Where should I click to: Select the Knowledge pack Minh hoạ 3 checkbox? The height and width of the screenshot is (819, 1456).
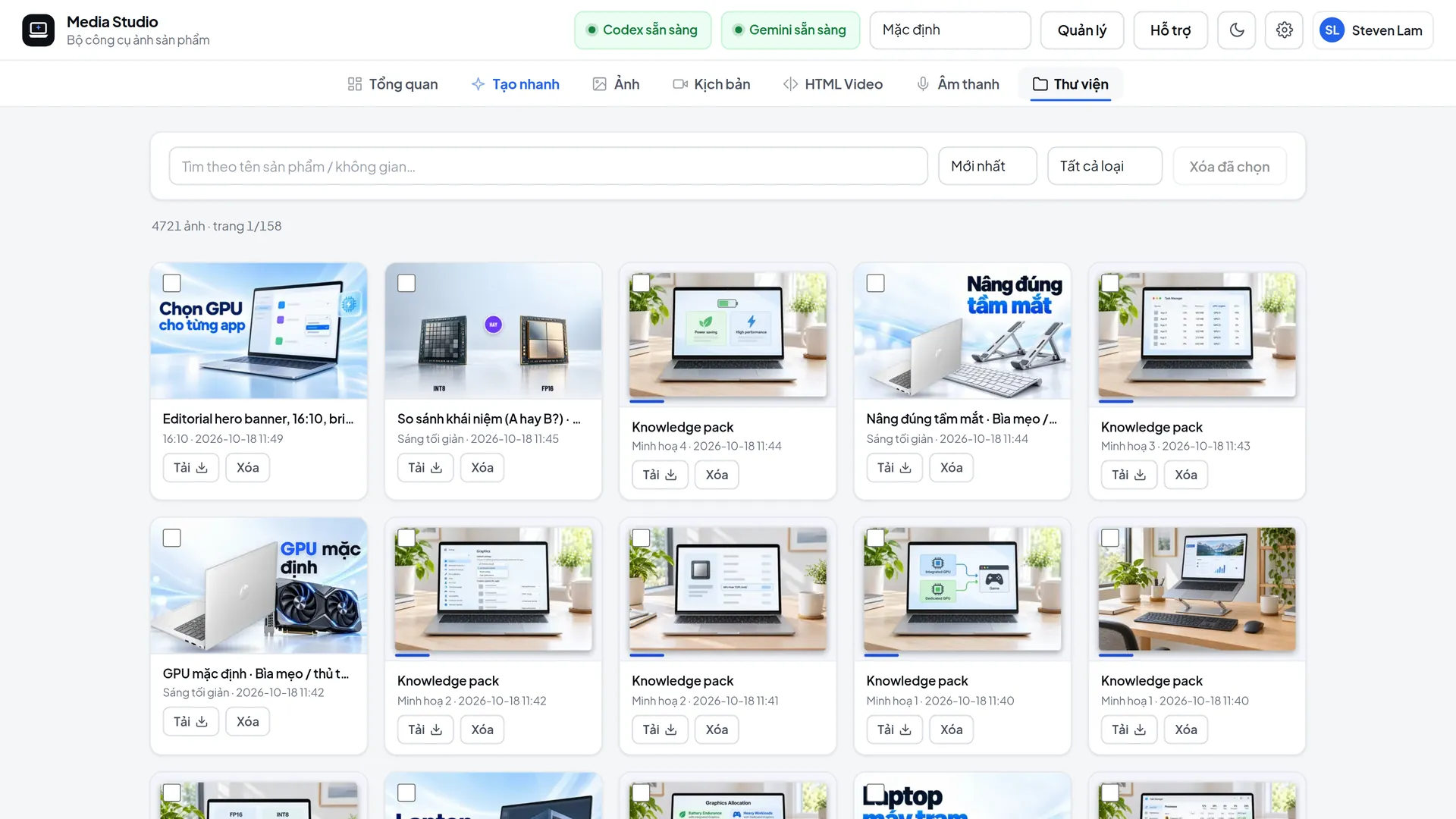(1110, 284)
